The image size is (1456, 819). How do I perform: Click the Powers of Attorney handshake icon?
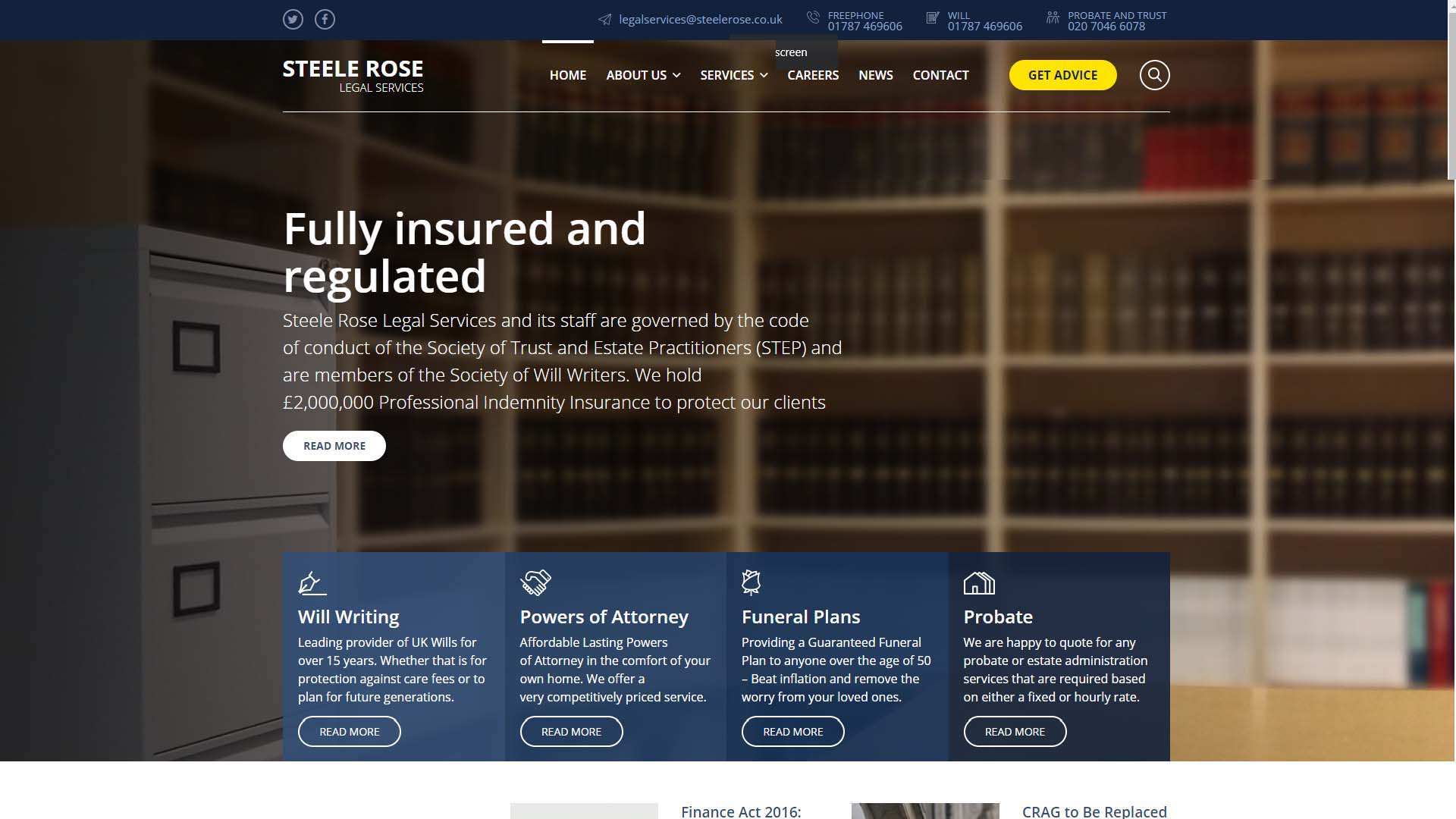(x=535, y=582)
